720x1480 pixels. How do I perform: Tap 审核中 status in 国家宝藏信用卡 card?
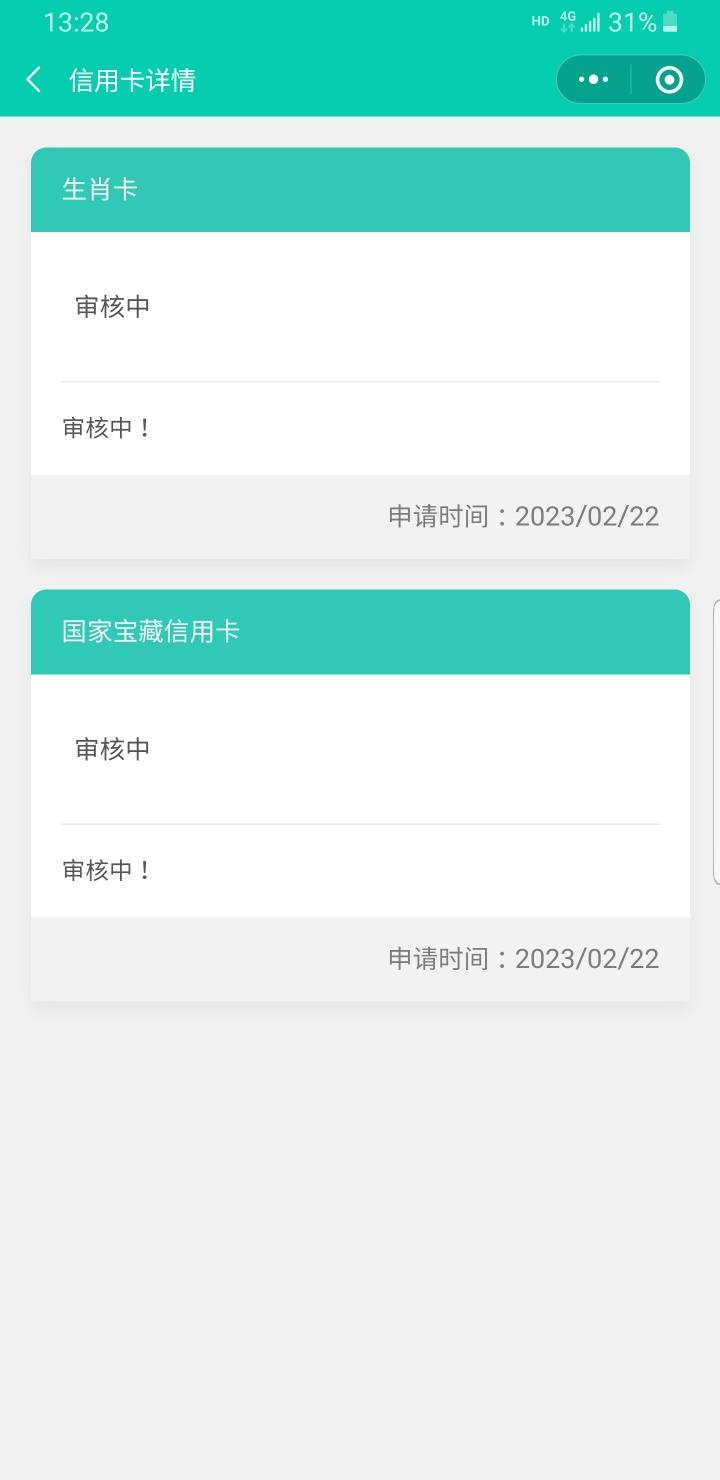point(113,748)
